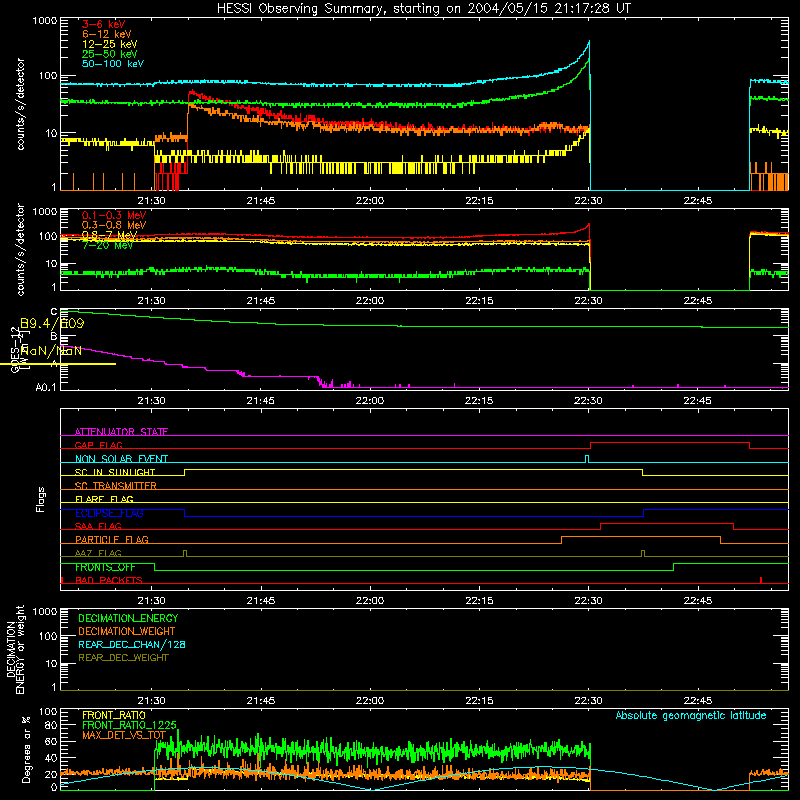This screenshot has height=800, width=800.
Task: Click the NaN/NaN GOES annotation
Action: 51,351
